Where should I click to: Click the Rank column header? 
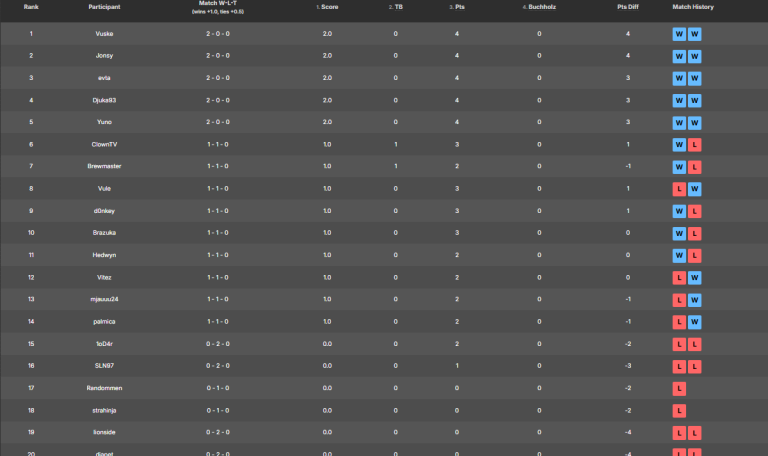[31, 7]
